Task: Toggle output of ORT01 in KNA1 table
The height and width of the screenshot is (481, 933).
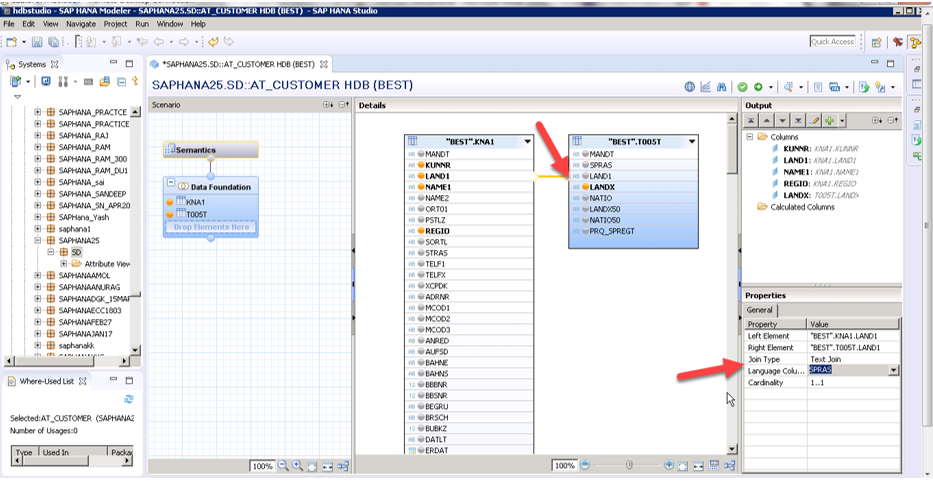Action: click(421, 209)
